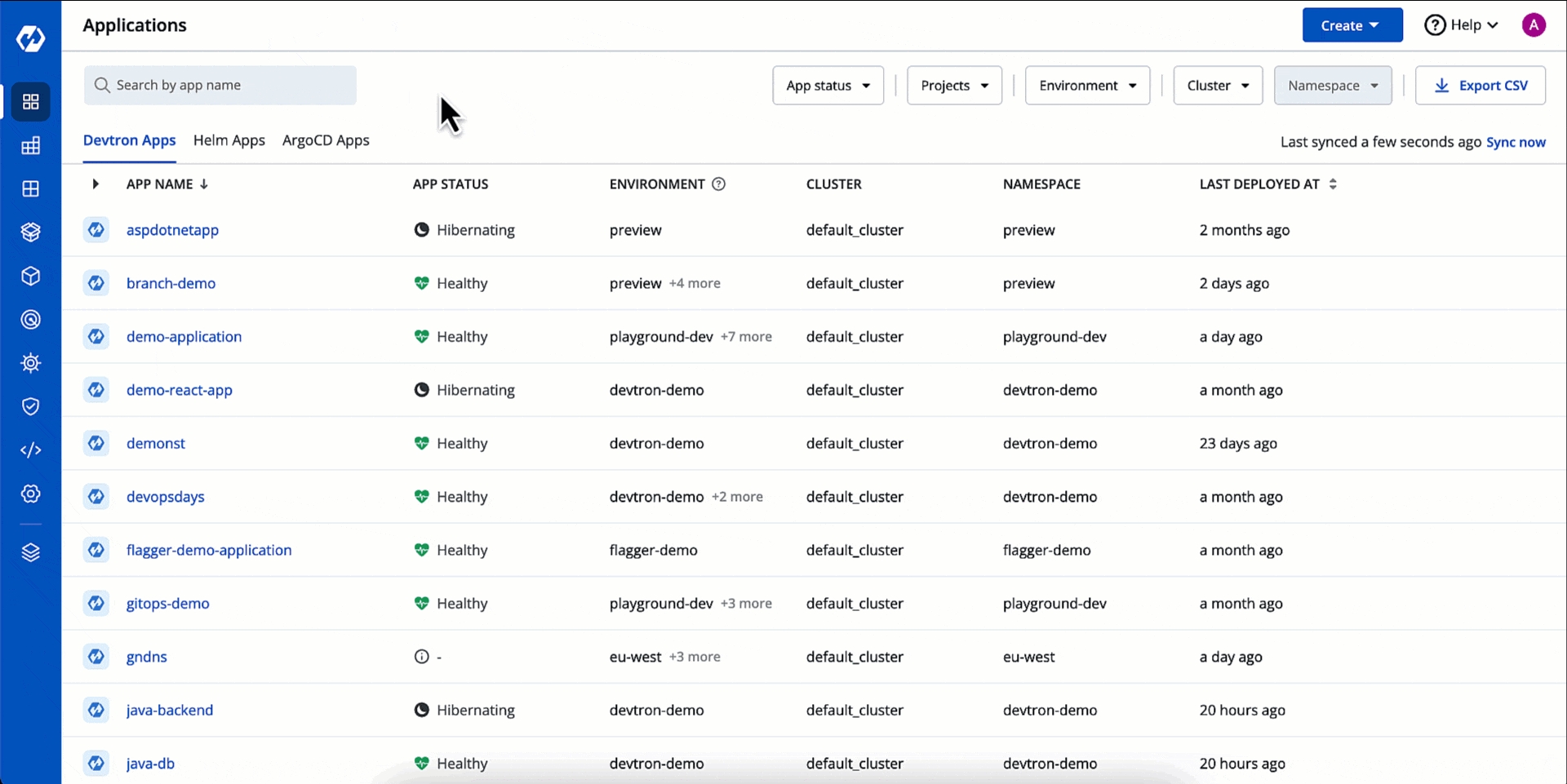Image resolution: width=1567 pixels, height=784 pixels.
Task: Click the Help question mark icon
Action: click(1435, 25)
